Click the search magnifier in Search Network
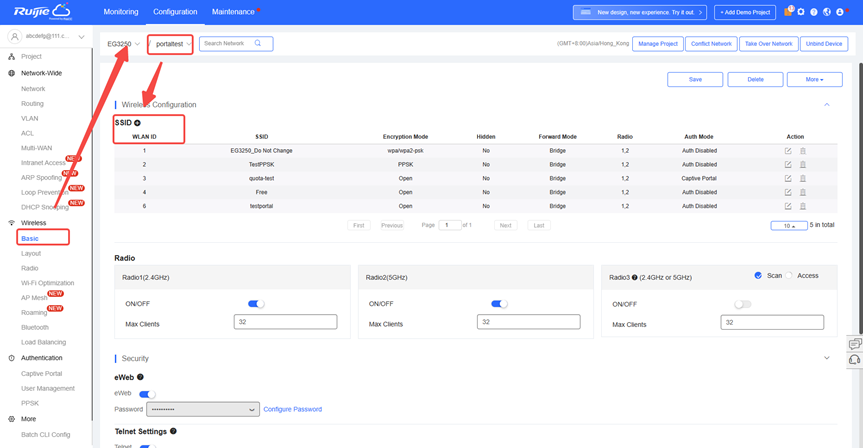This screenshot has height=448, width=863. pos(258,44)
